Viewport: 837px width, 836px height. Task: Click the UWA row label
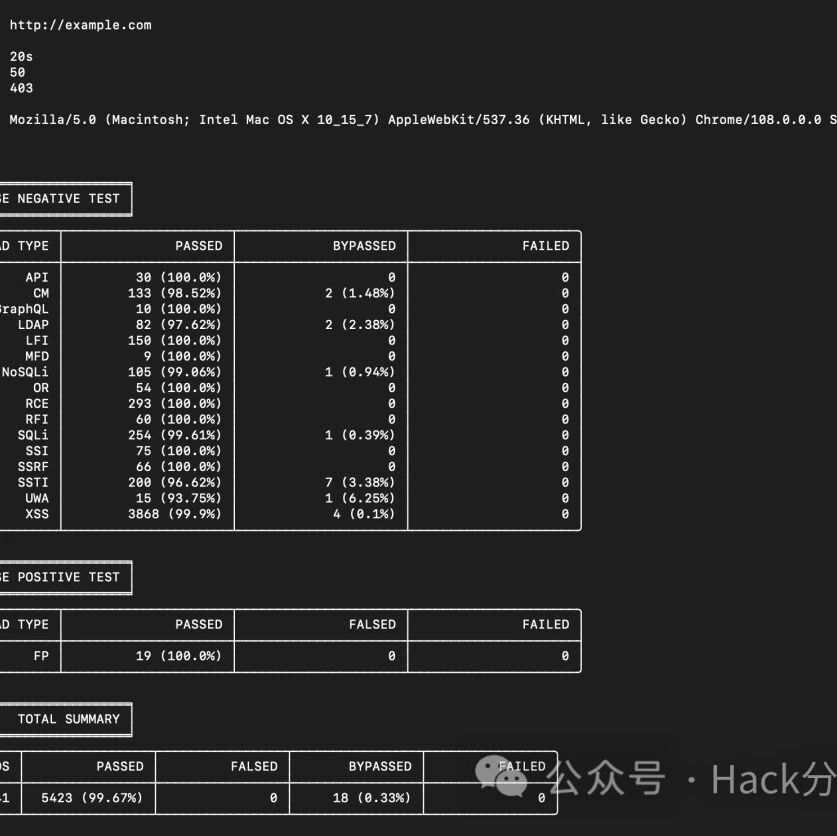37,498
